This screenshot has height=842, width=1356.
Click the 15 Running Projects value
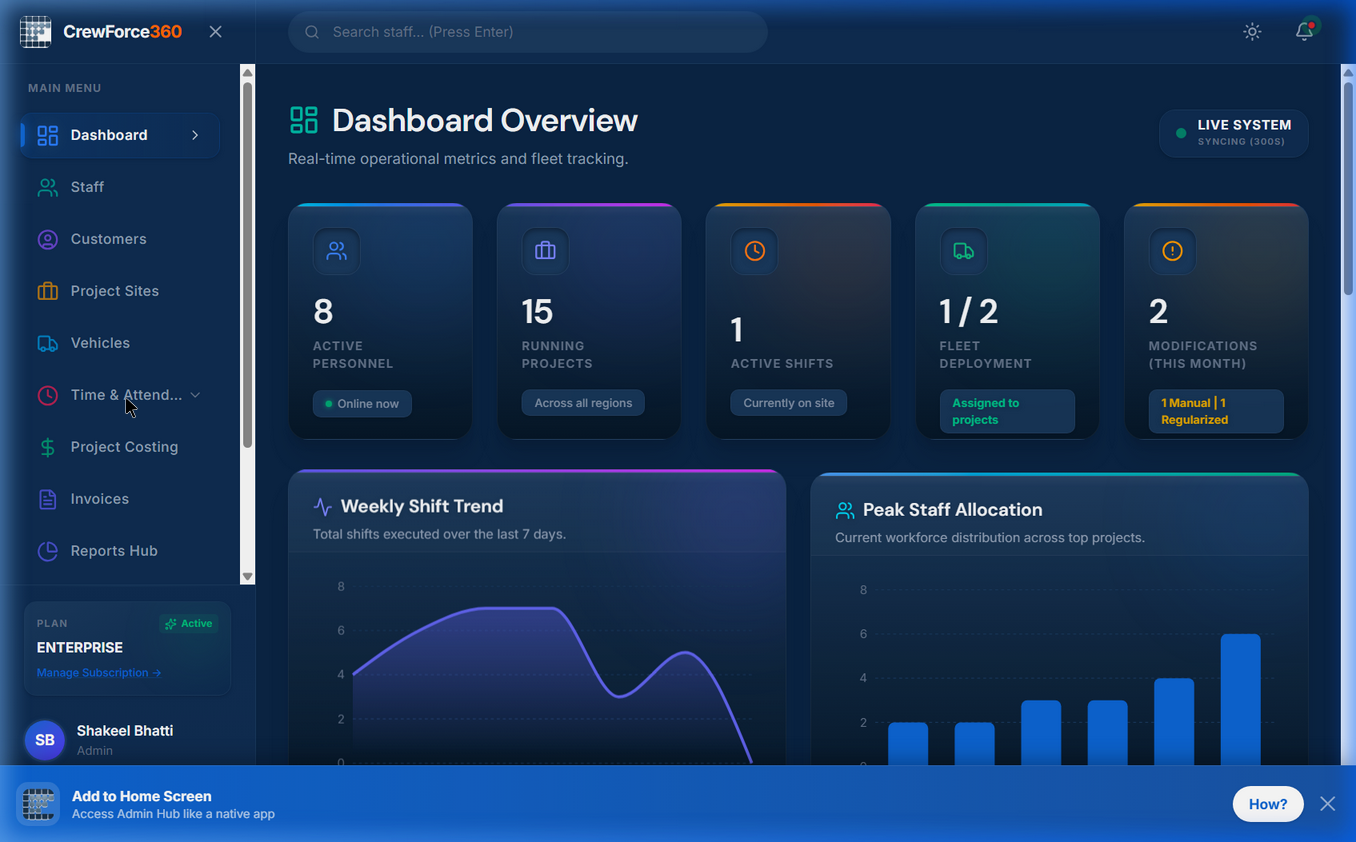(x=537, y=312)
